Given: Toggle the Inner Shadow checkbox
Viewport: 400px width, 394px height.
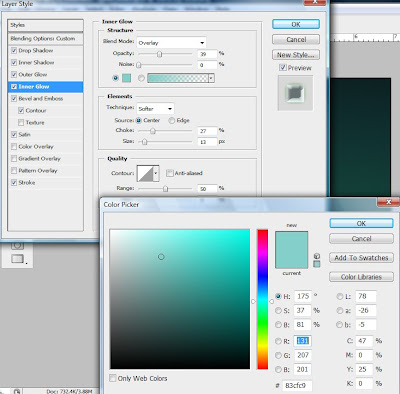Looking at the screenshot, I should [14, 63].
